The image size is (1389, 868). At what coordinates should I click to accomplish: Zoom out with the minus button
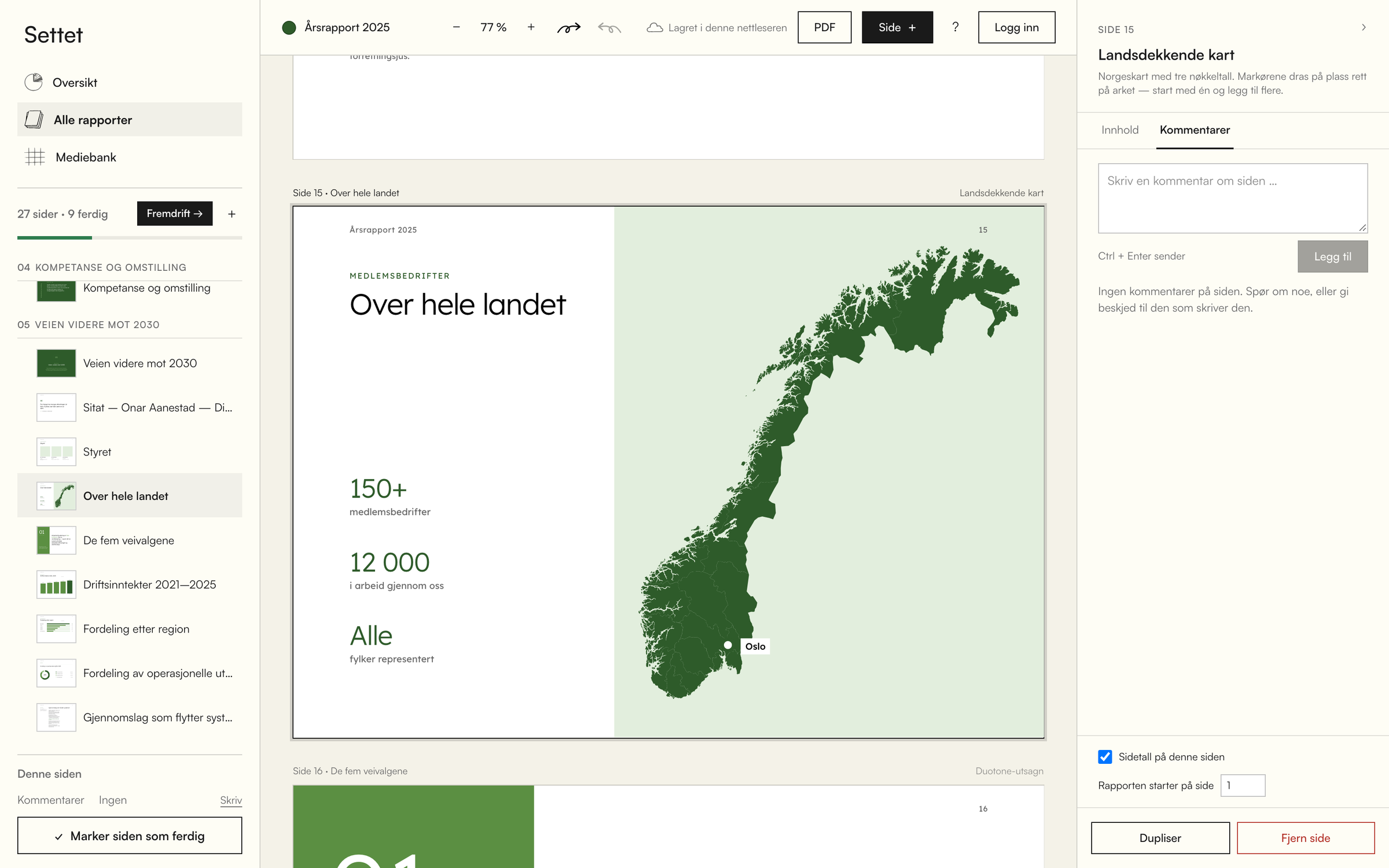coord(456,27)
